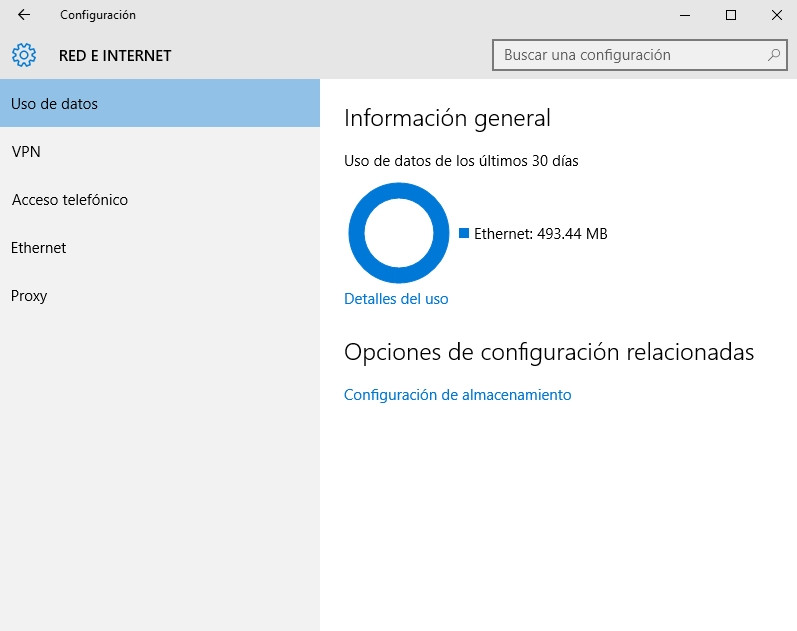Minimize the Configuración window
The image size is (797, 631).
[685, 15]
